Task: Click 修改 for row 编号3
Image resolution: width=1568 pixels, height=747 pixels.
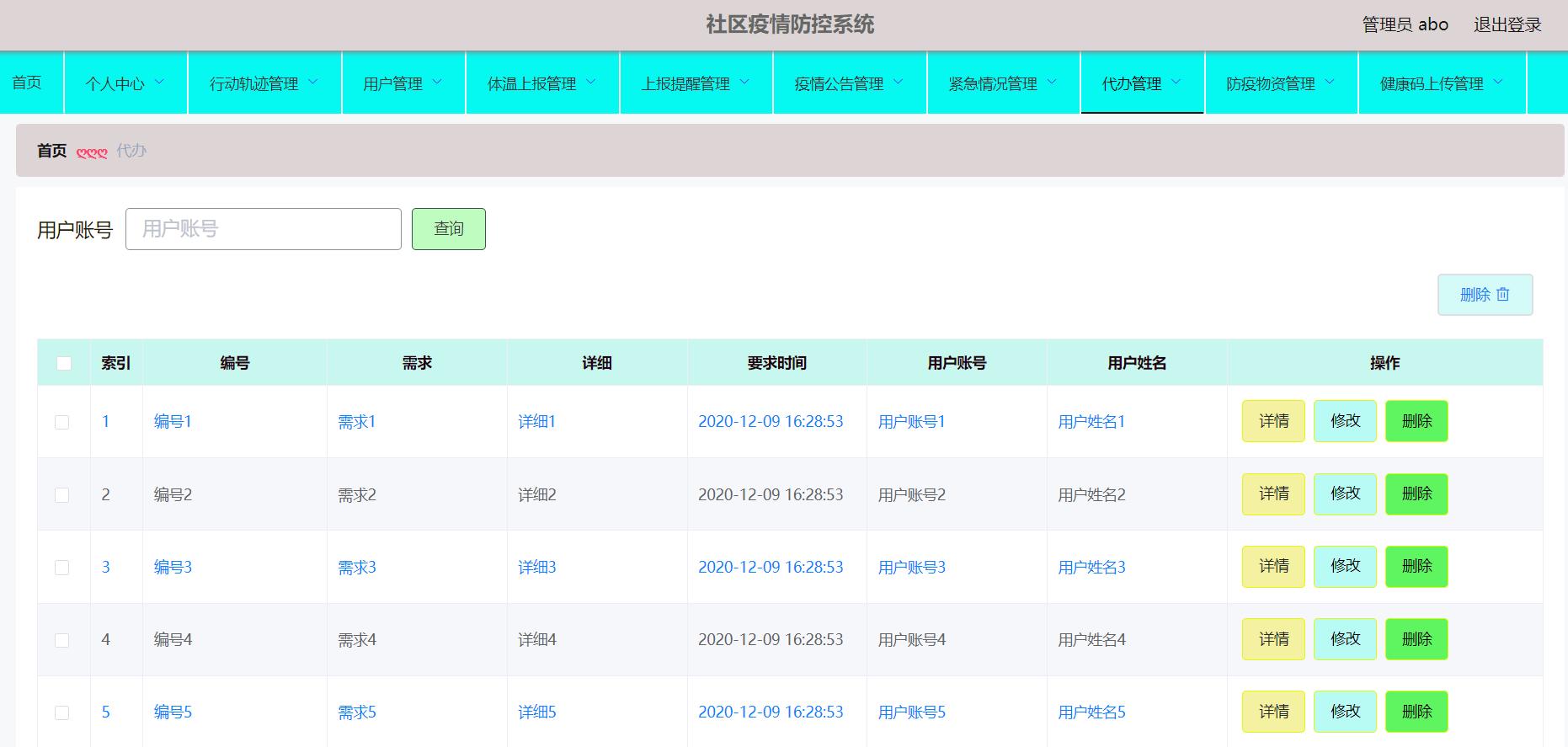Action: pos(1345,566)
